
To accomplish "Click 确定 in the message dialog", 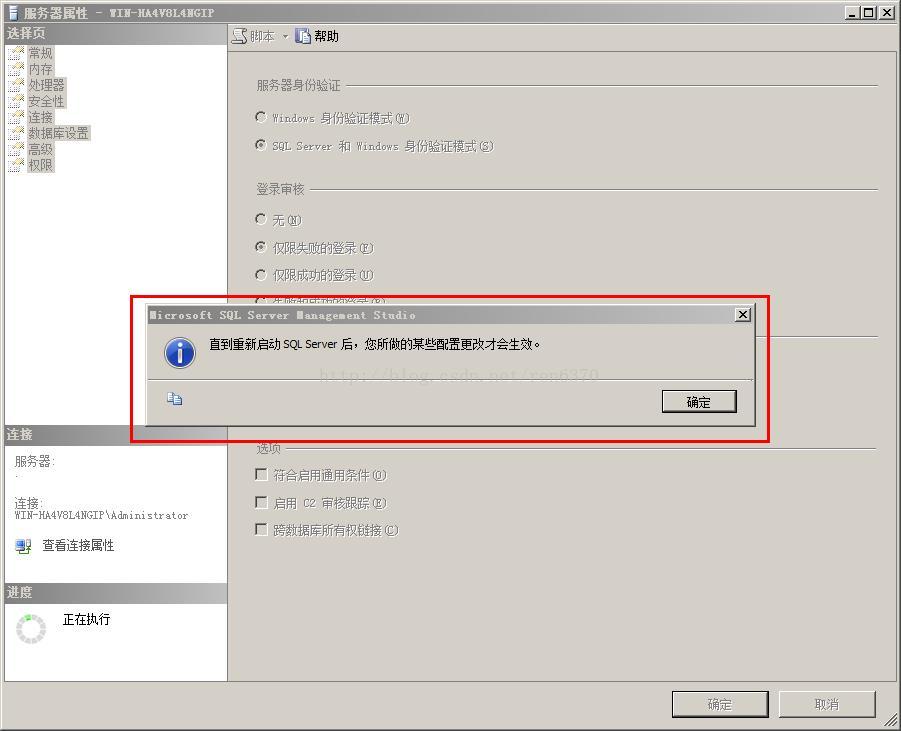I will pos(699,402).
